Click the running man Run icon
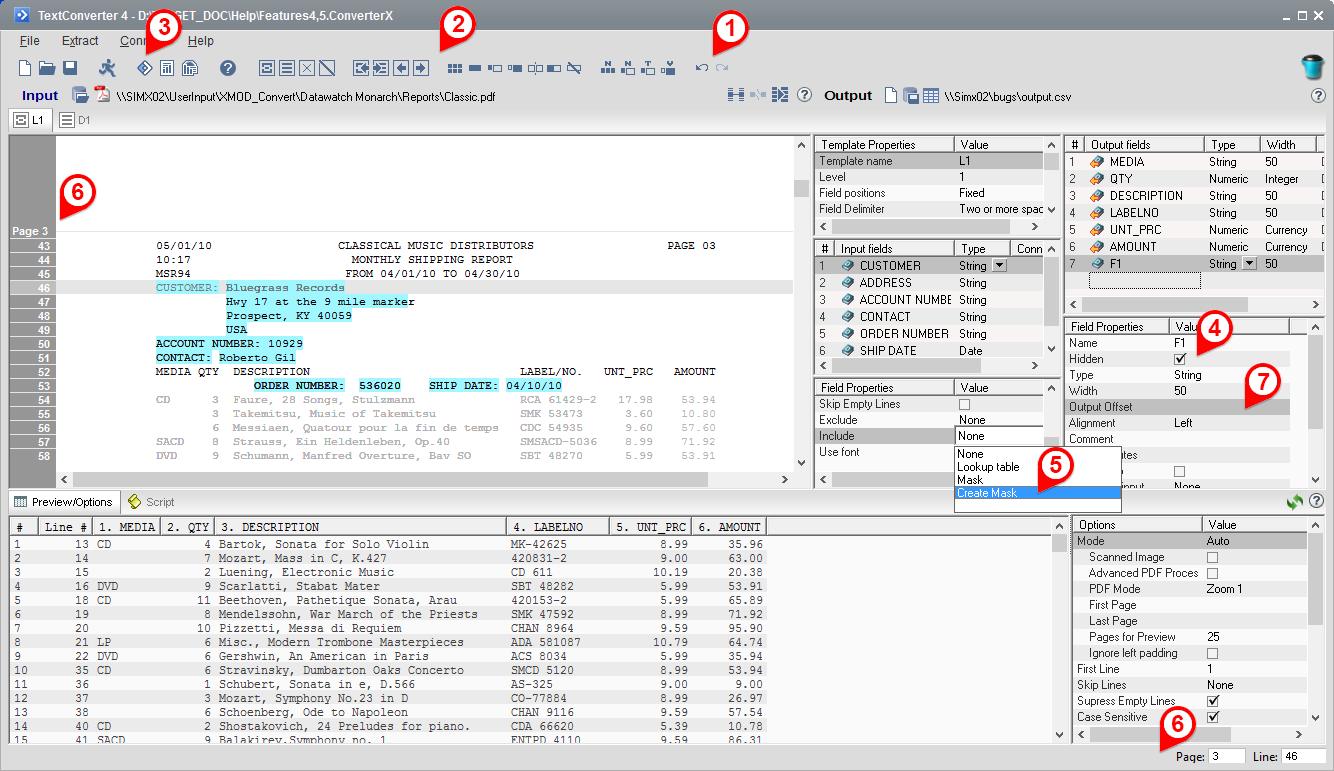Image resolution: width=1334 pixels, height=771 pixels. pyautogui.click(x=108, y=68)
